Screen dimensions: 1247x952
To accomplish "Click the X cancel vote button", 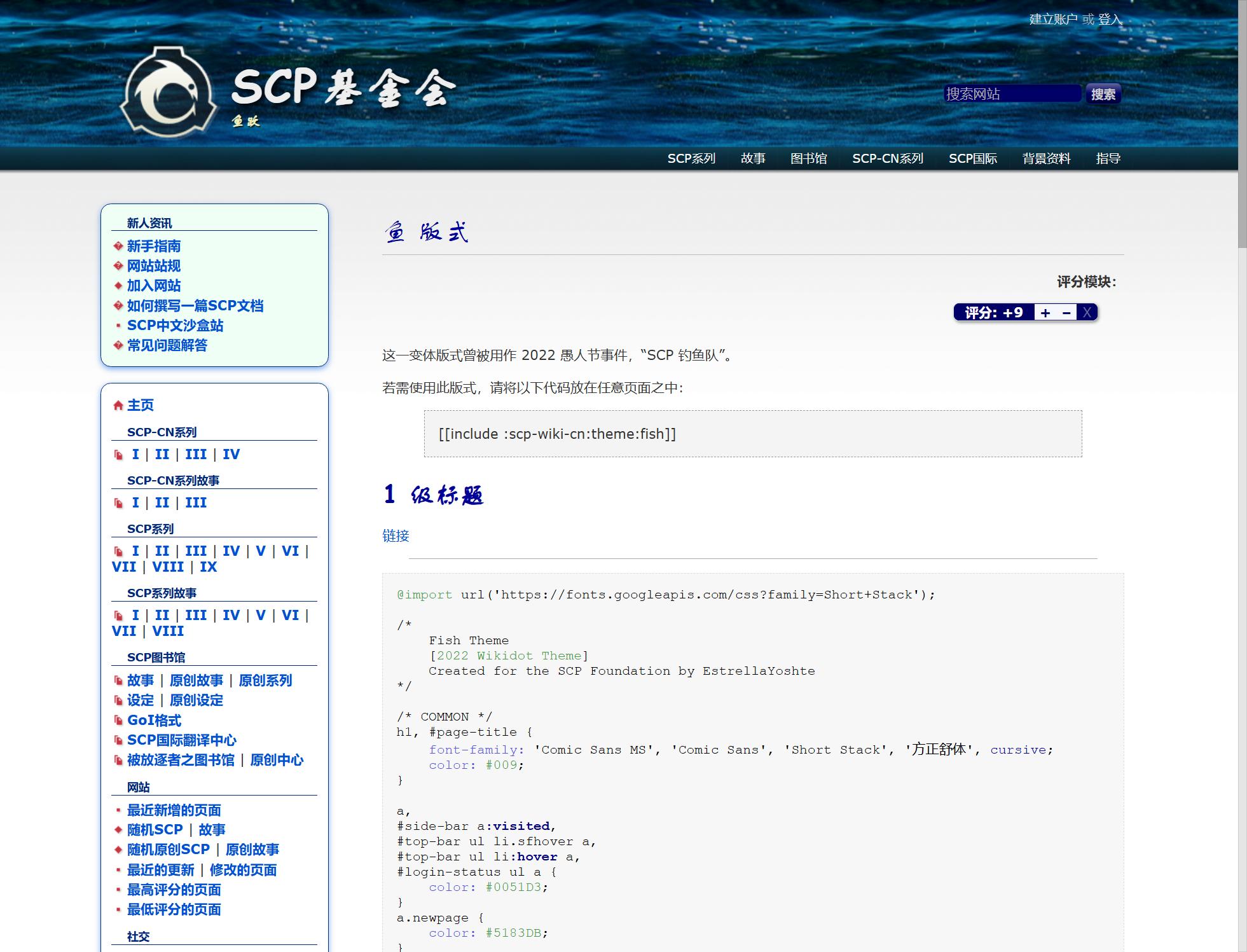I will click(1087, 312).
